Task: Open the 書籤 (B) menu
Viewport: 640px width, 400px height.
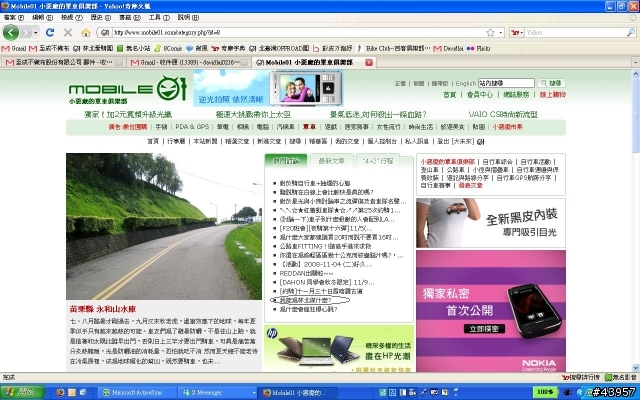Action: (130, 18)
